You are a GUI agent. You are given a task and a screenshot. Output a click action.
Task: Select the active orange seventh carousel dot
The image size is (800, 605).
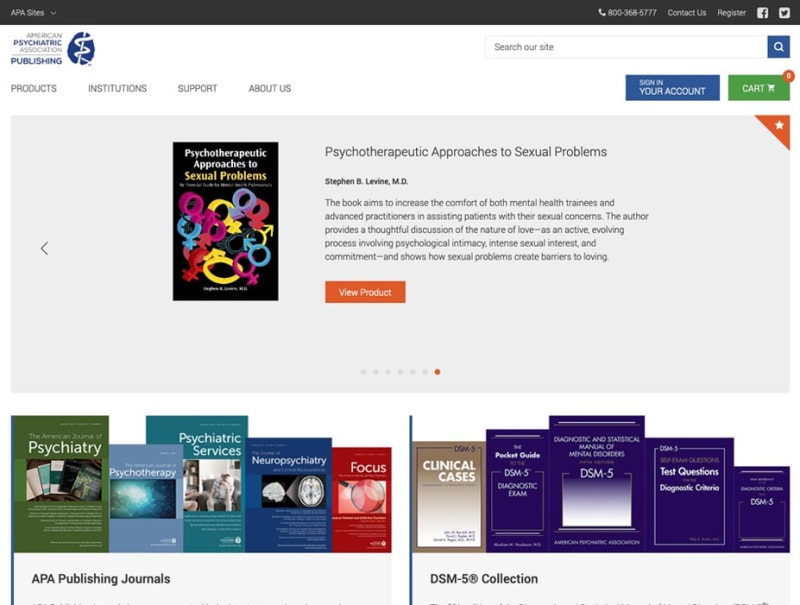[x=437, y=372]
